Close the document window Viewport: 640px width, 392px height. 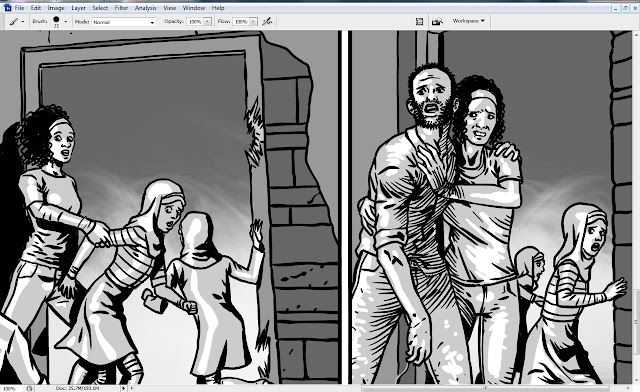pyautogui.click(x=636, y=8)
